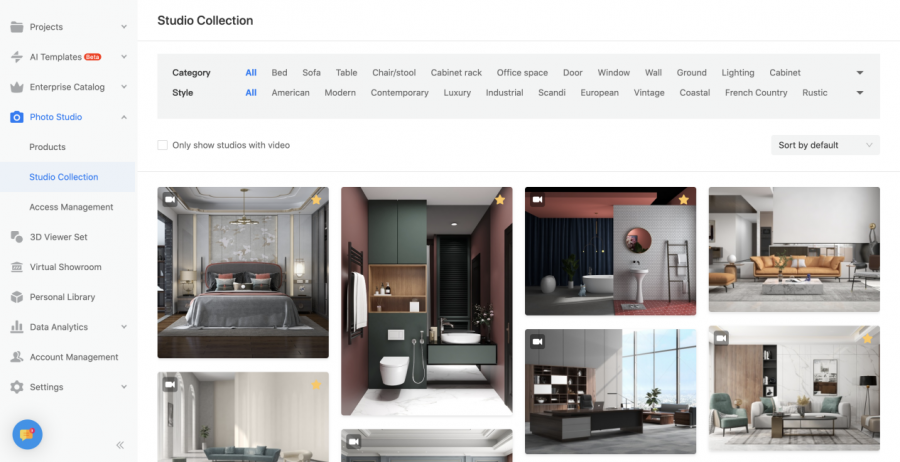Filter style by Industrial
The height and width of the screenshot is (462, 900).
coord(505,93)
